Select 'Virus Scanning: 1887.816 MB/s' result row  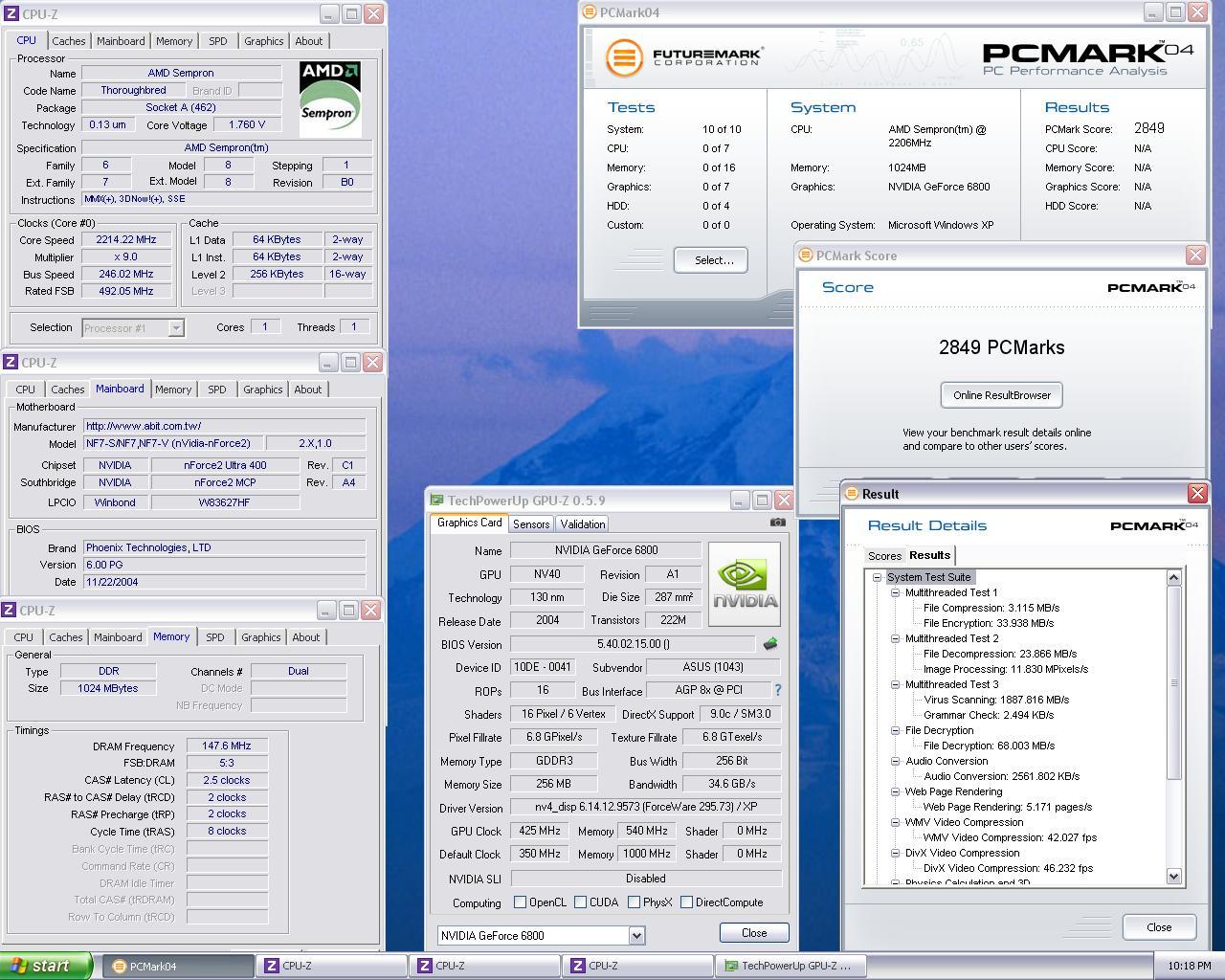click(x=996, y=700)
